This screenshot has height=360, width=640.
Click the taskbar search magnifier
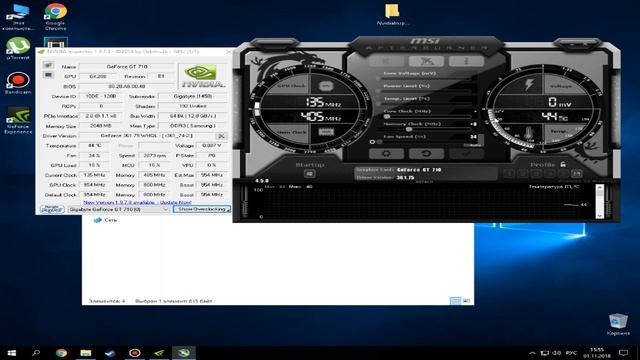[x=36, y=353]
